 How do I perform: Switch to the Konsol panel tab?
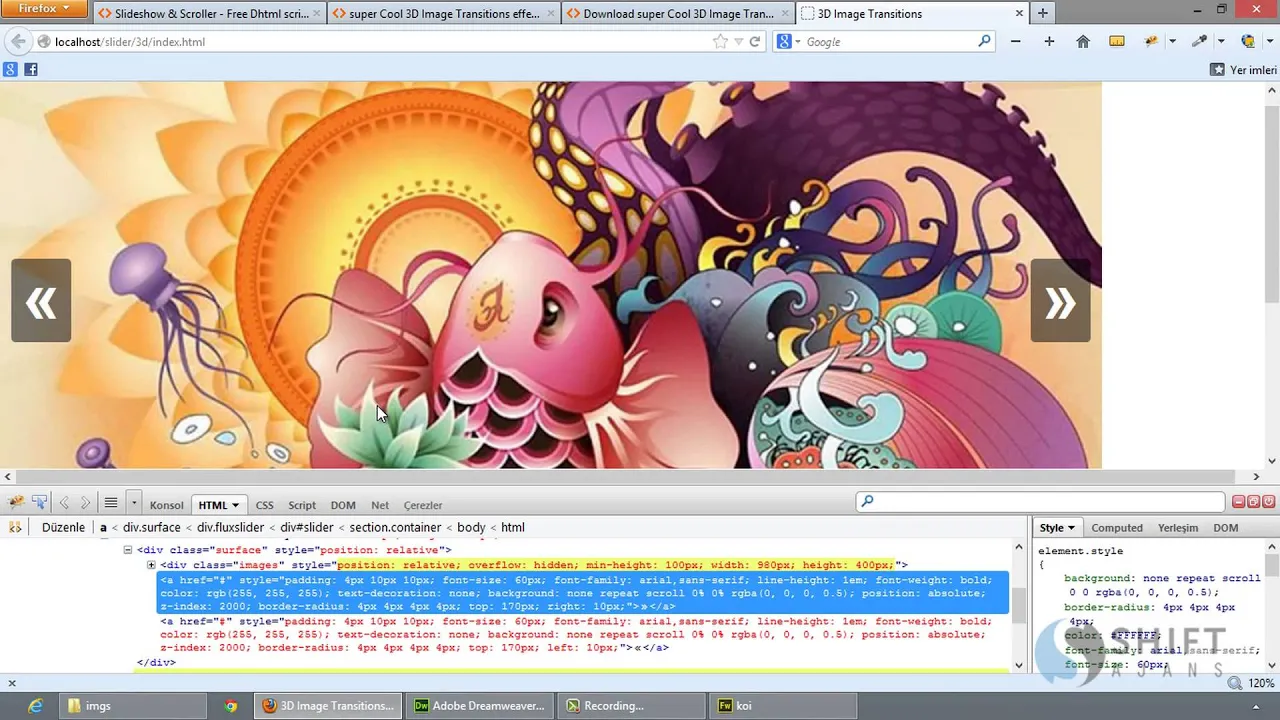(x=167, y=505)
